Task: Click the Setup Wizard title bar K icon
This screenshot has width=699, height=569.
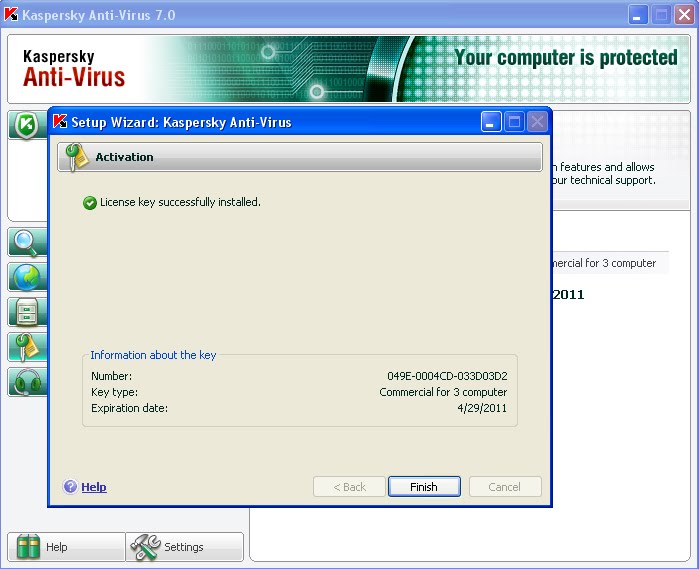Action: coord(60,121)
